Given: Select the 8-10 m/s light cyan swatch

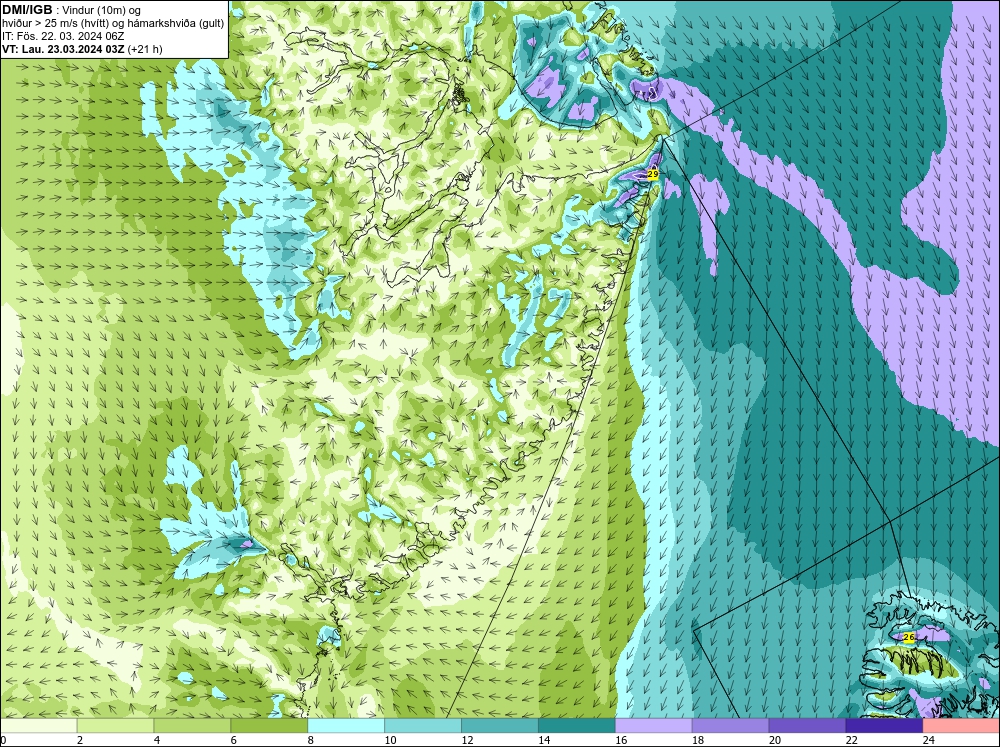Looking at the screenshot, I should 346,726.
